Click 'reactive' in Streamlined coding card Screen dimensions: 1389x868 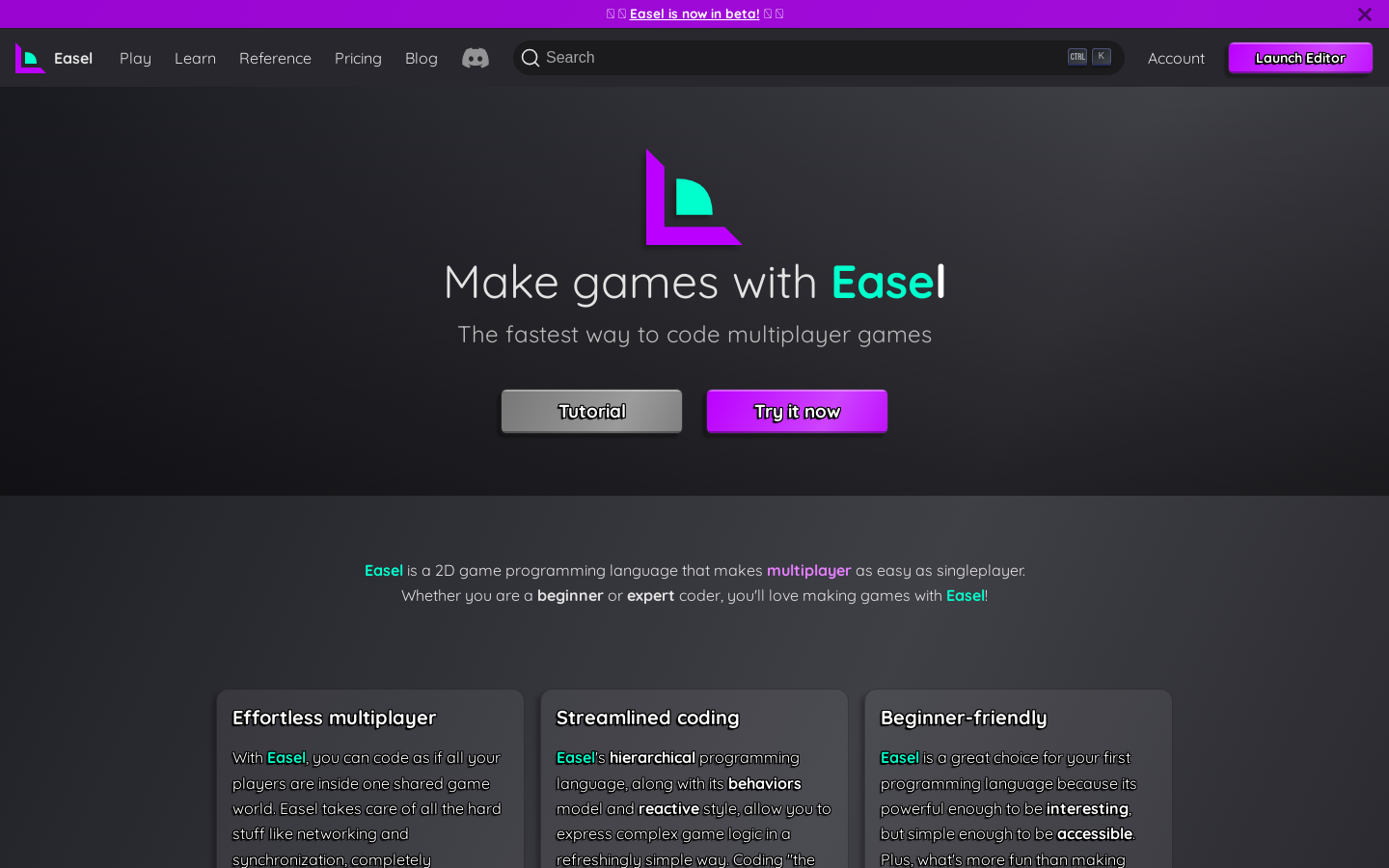[x=668, y=808]
